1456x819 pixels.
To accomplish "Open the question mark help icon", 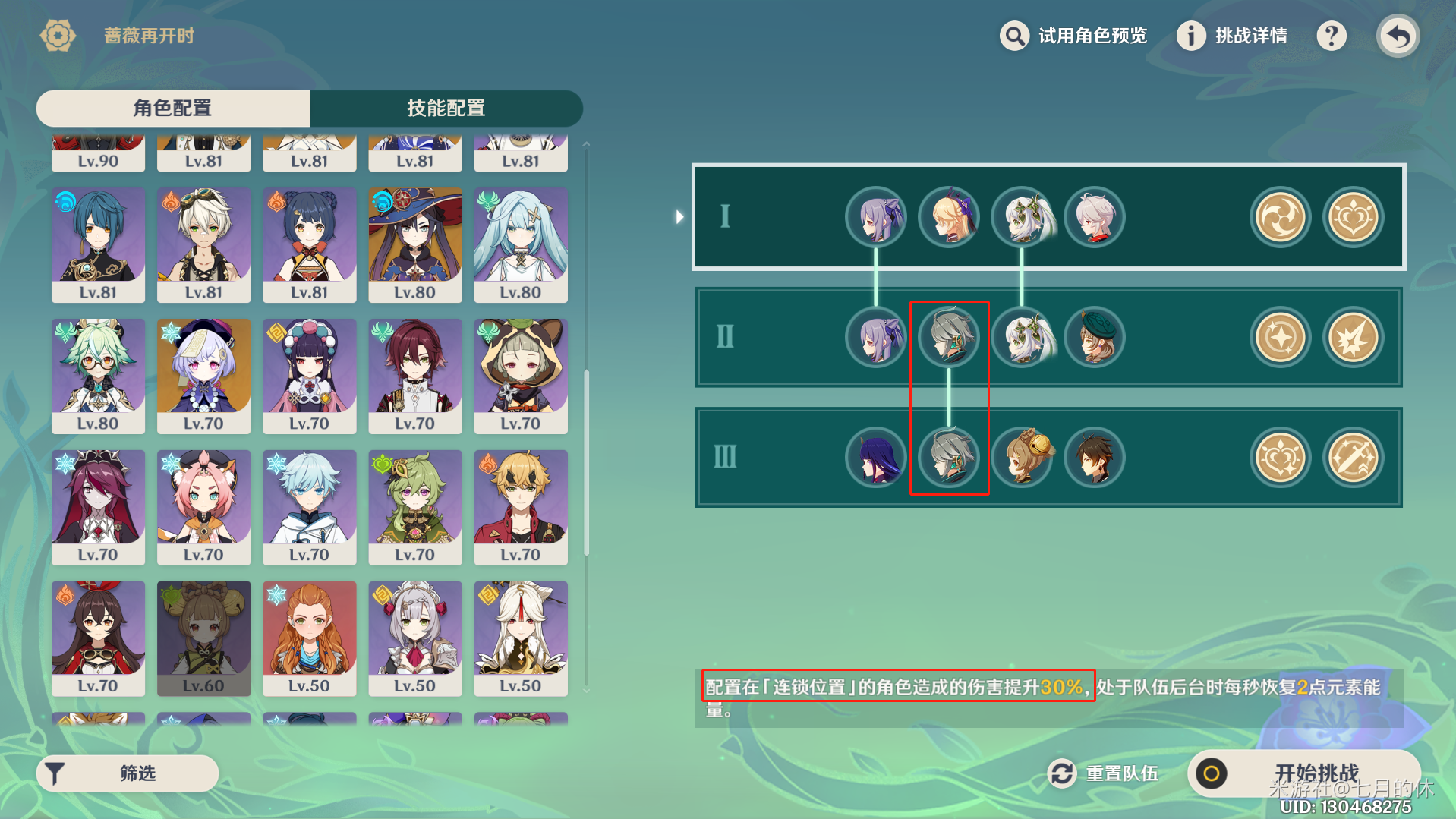I will point(1332,36).
